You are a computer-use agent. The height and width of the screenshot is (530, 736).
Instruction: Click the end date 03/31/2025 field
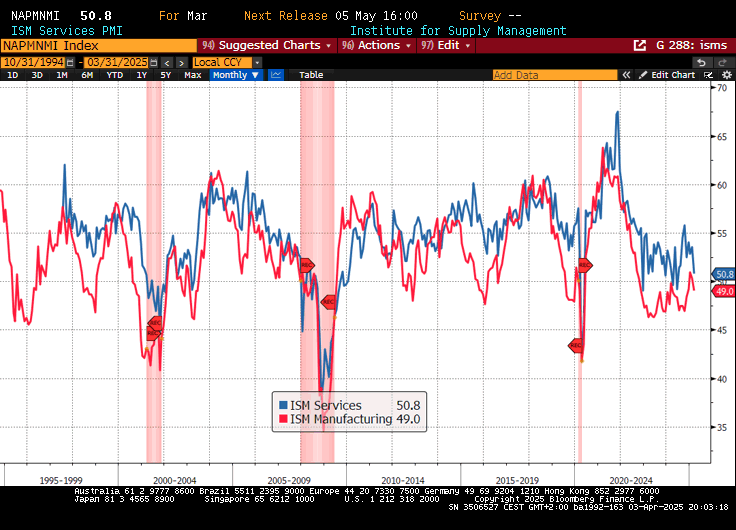pos(117,62)
